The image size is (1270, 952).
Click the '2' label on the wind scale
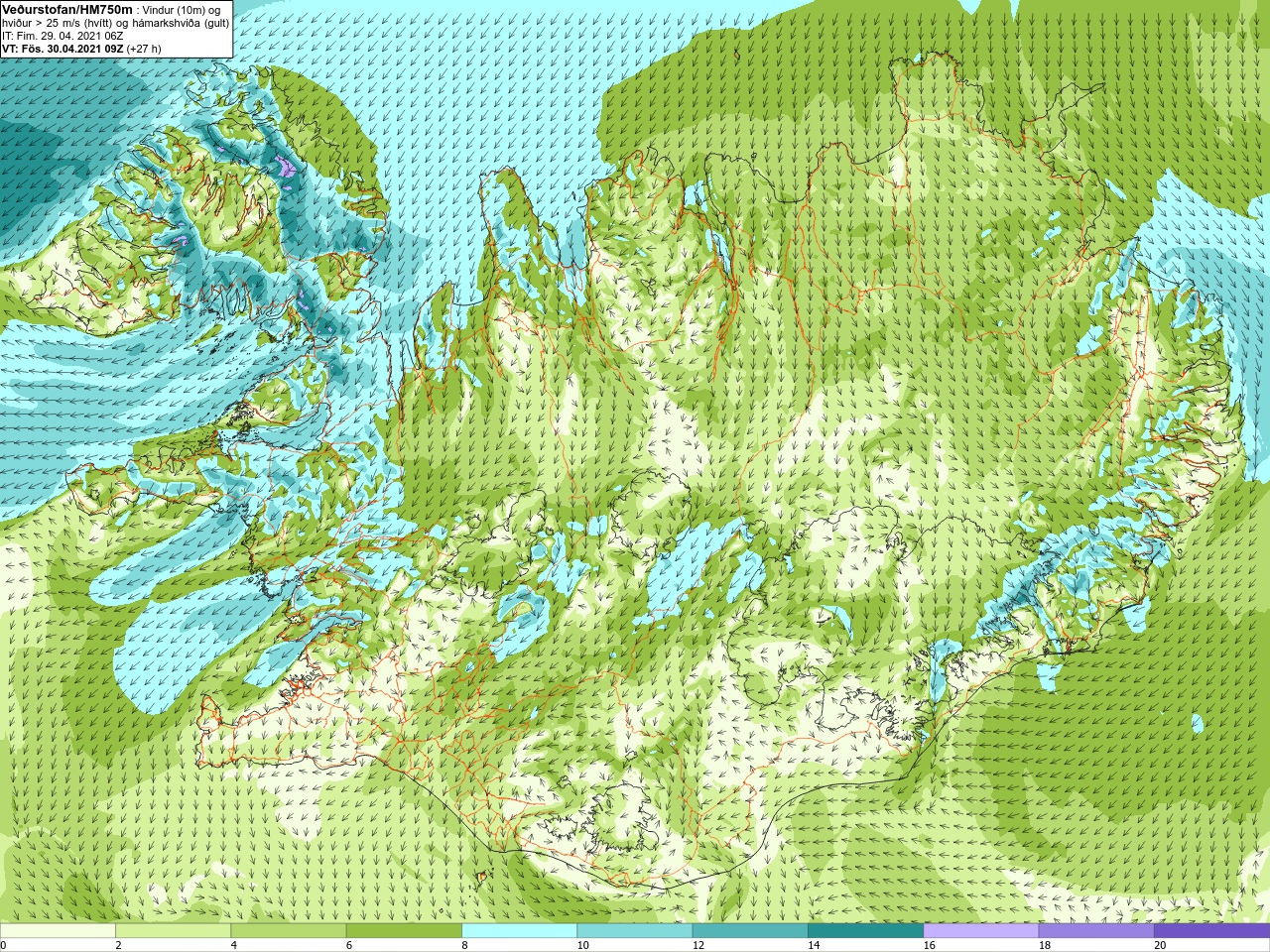pyautogui.click(x=118, y=945)
